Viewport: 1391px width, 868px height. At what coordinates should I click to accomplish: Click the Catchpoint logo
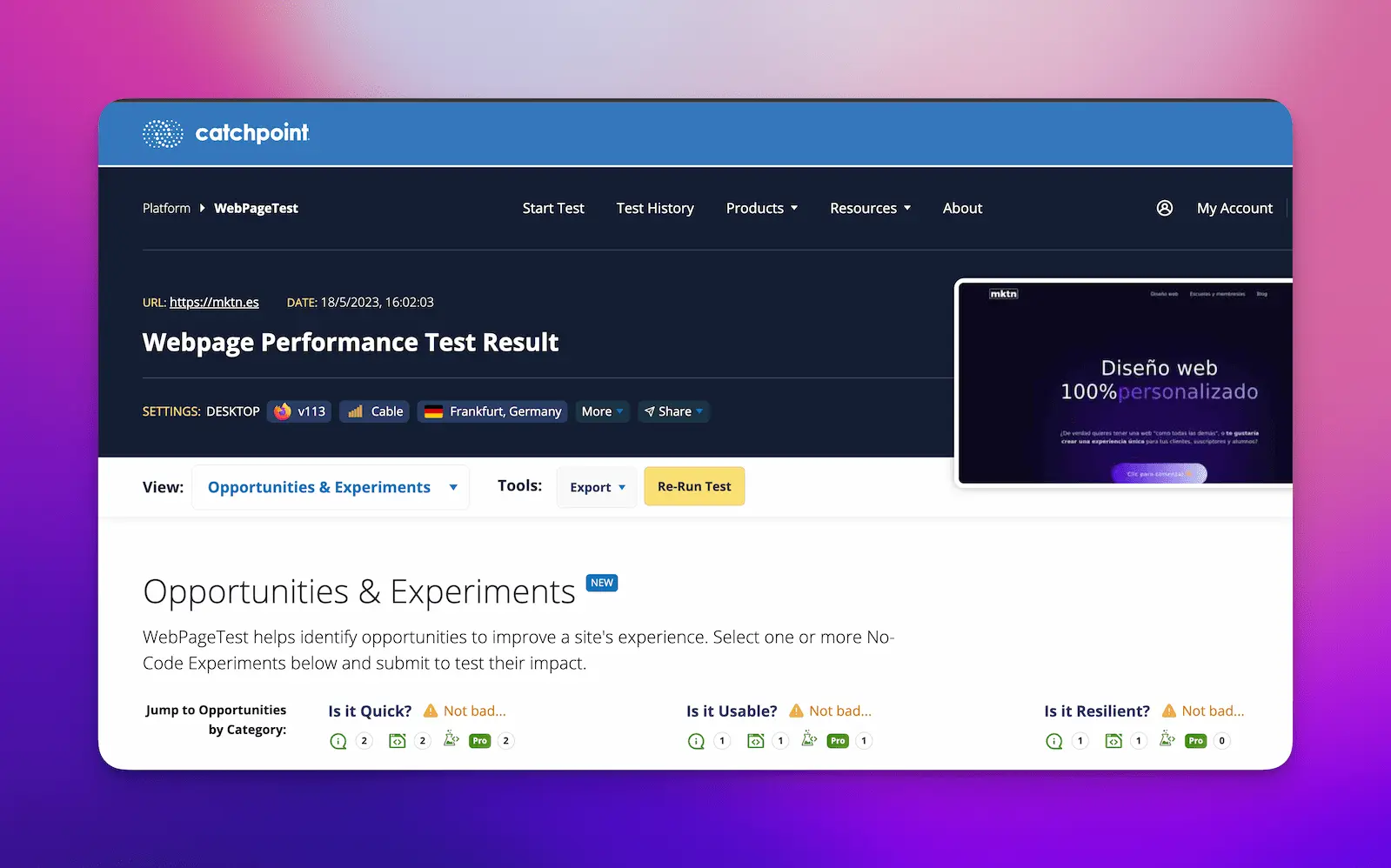226,133
